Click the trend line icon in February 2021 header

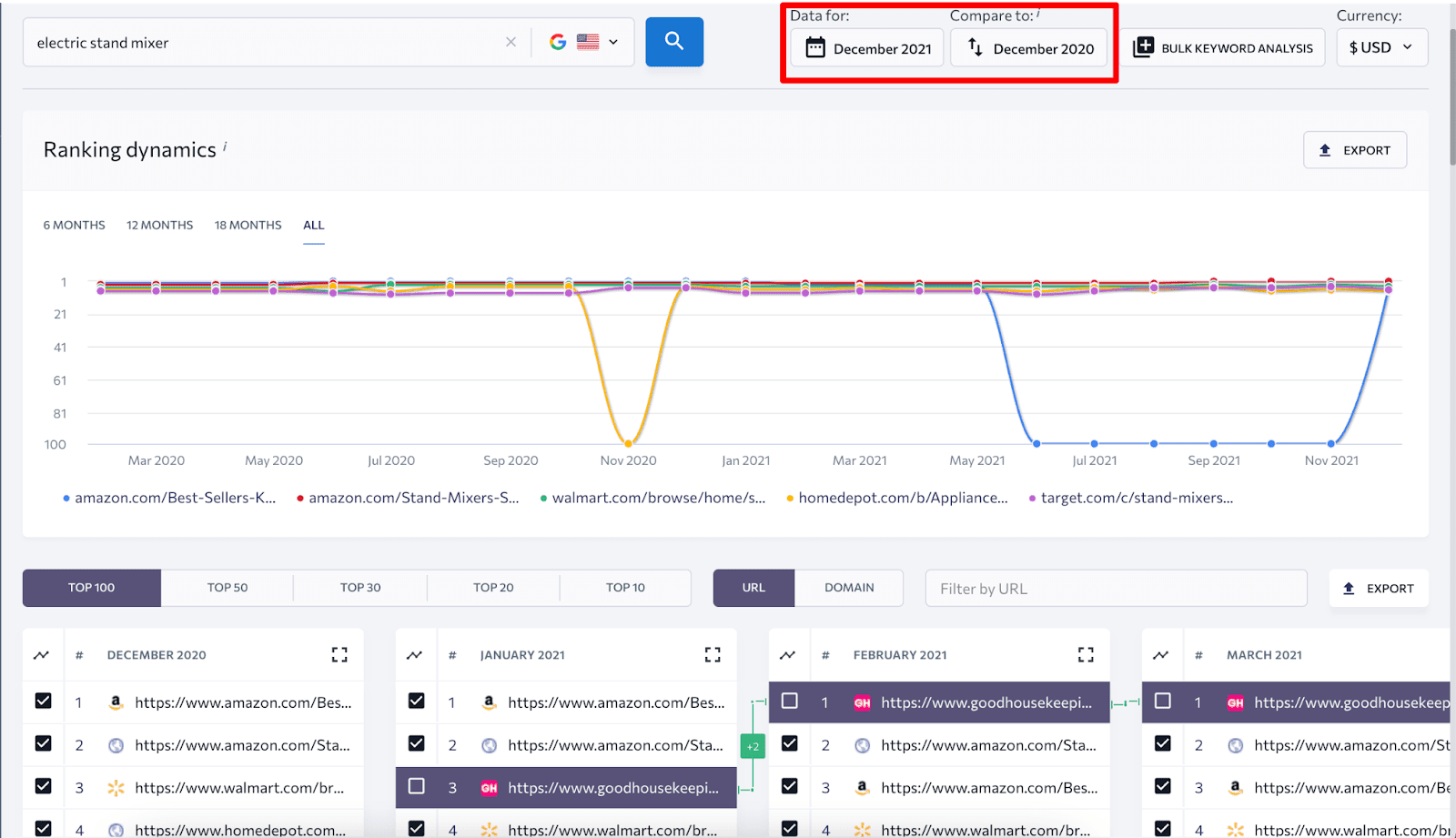click(788, 655)
